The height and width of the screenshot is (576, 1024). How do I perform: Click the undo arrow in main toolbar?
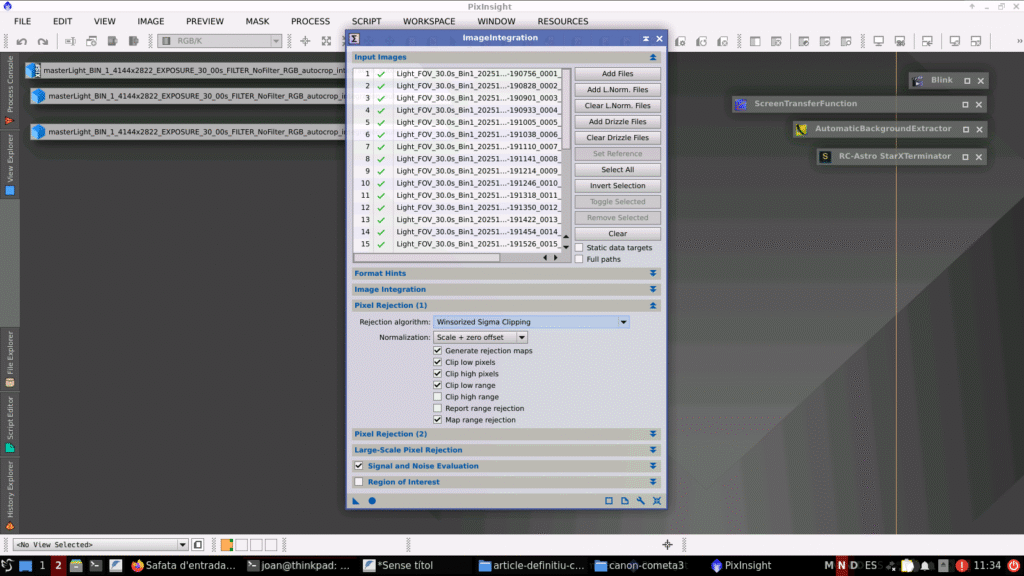tap(20, 42)
